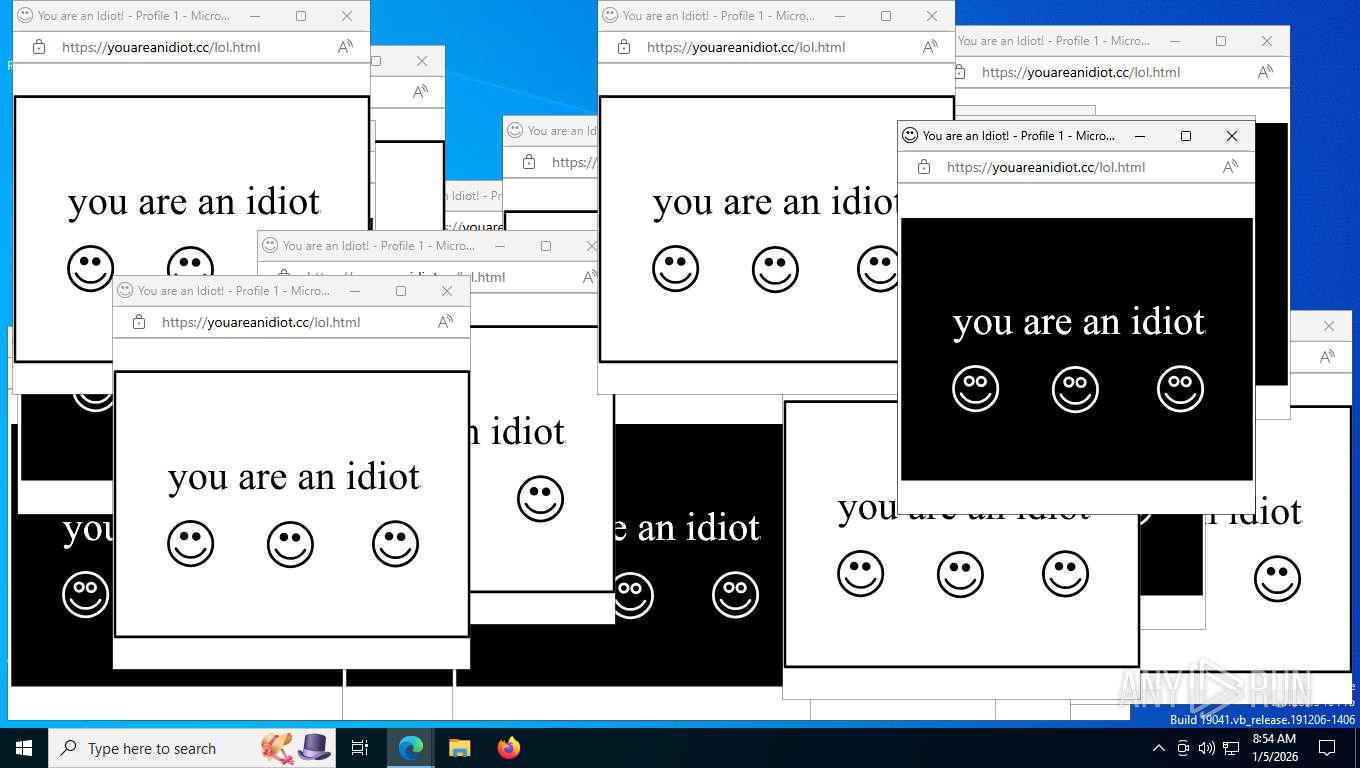1360x768 pixels.
Task: Click the youareanidiot.cc URL in the black-page front window
Action: [1046, 167]
